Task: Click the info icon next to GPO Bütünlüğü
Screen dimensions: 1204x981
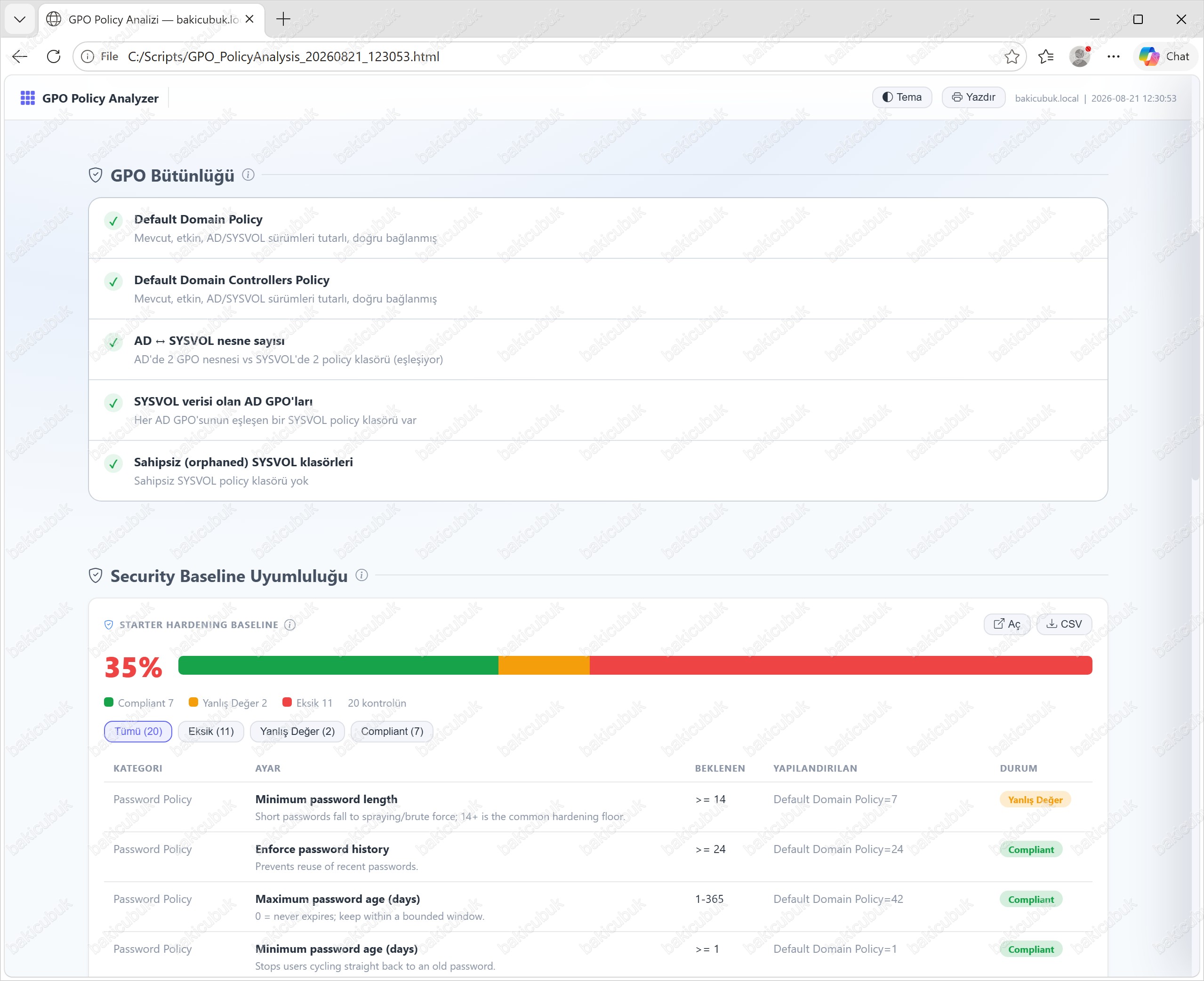Action: click(x=248, y=175)
